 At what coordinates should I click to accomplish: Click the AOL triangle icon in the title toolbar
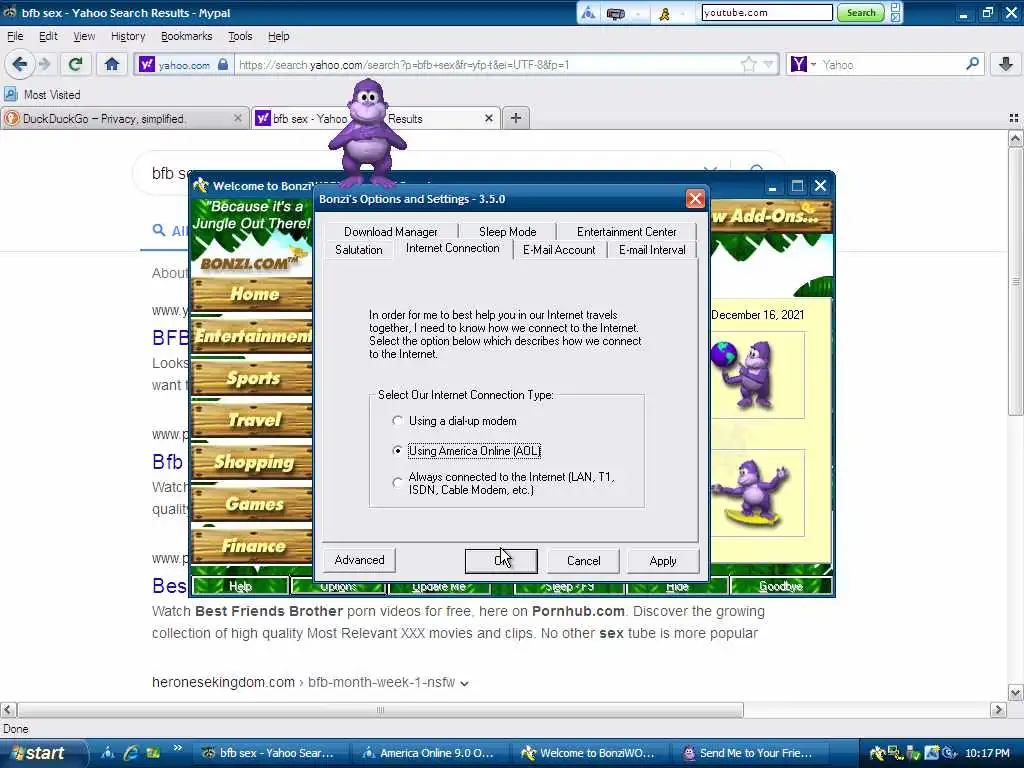point(588,12)
